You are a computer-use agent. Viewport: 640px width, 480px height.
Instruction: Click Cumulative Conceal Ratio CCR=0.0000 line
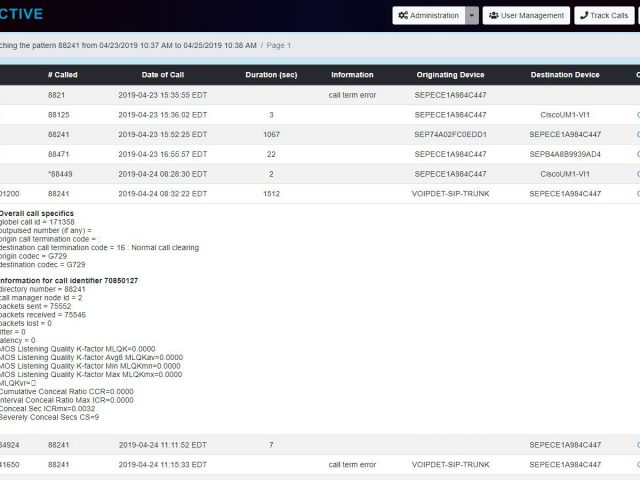tap(67, 391)
